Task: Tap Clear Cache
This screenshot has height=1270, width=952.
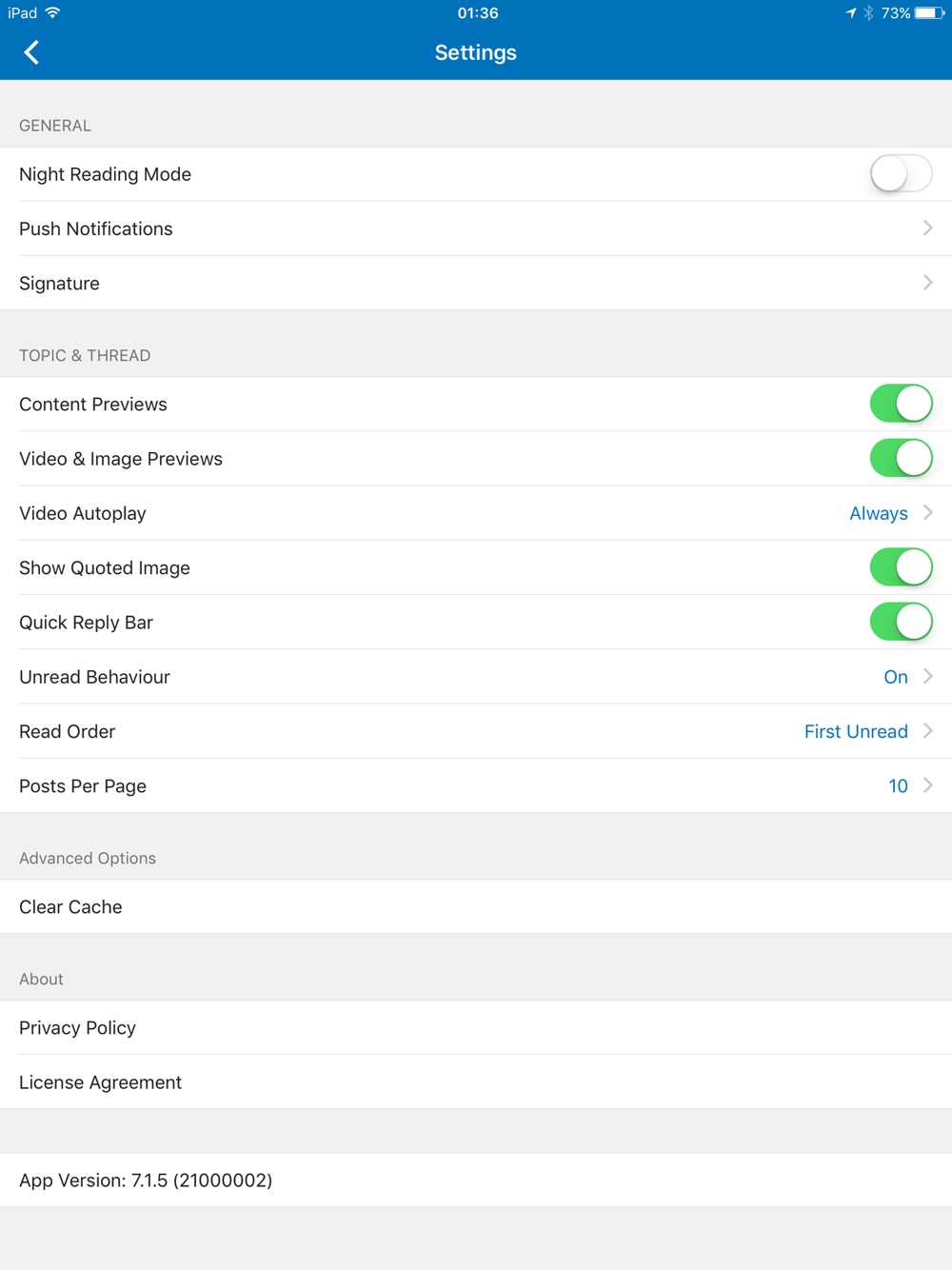Action: click(476, 906)
